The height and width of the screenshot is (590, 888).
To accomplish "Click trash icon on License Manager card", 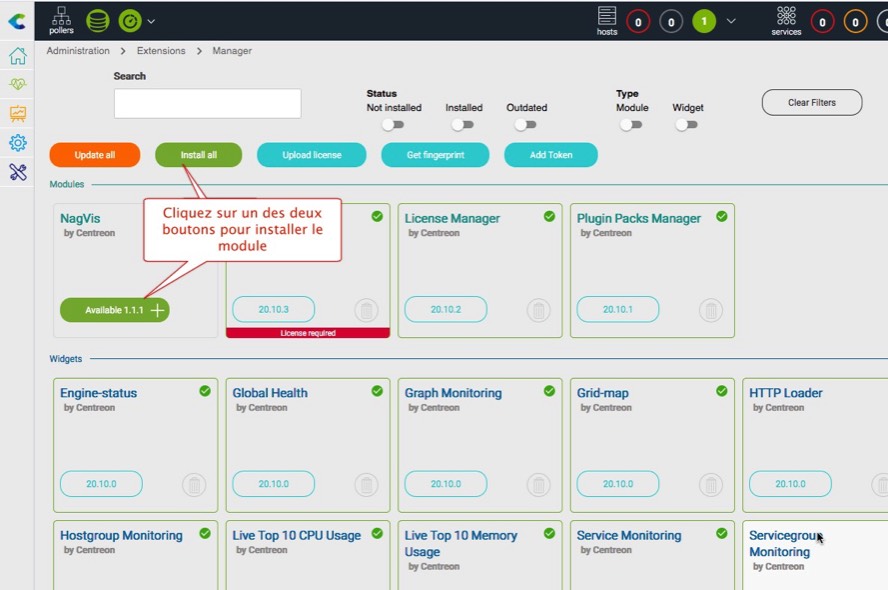I will coord(538,310).
